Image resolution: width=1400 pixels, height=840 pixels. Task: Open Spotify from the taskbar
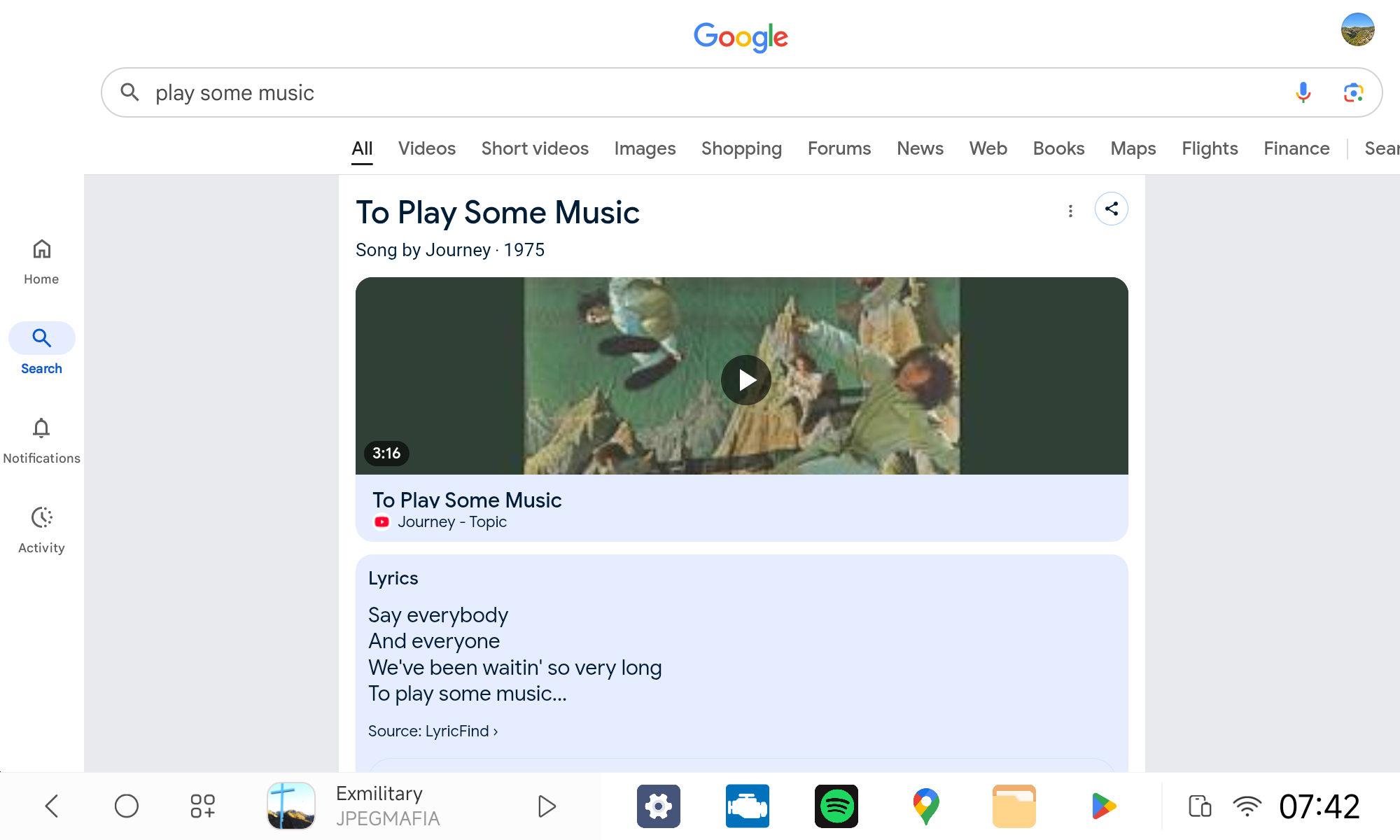836,806
